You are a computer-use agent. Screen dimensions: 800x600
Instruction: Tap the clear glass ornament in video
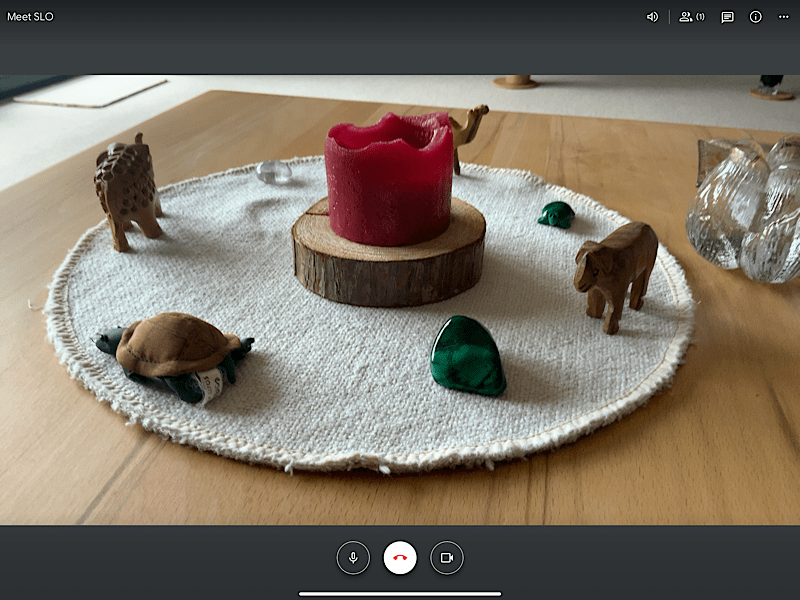[x=745, y=208]
